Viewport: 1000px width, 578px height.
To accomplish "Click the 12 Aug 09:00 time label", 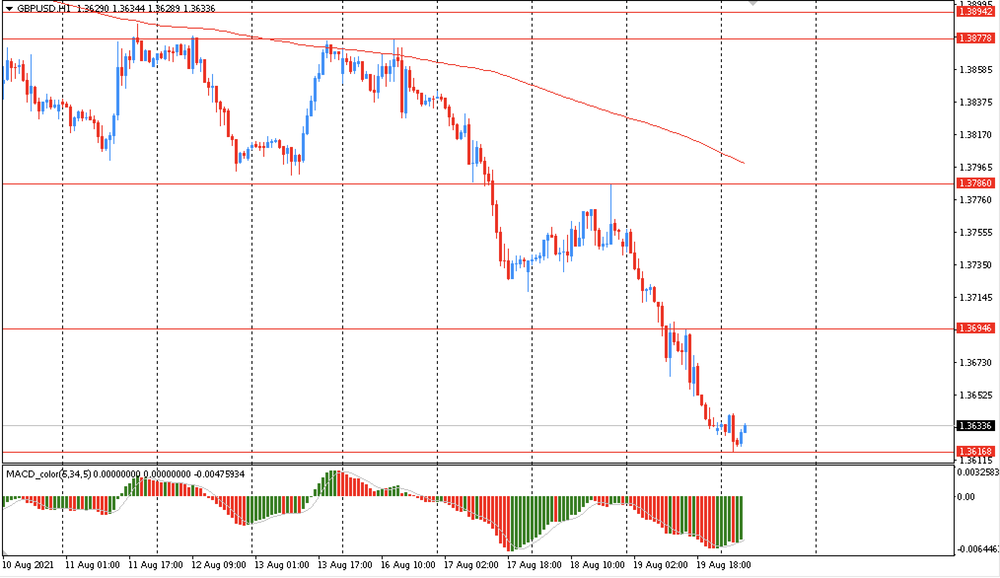I will [x=219, y=565].
